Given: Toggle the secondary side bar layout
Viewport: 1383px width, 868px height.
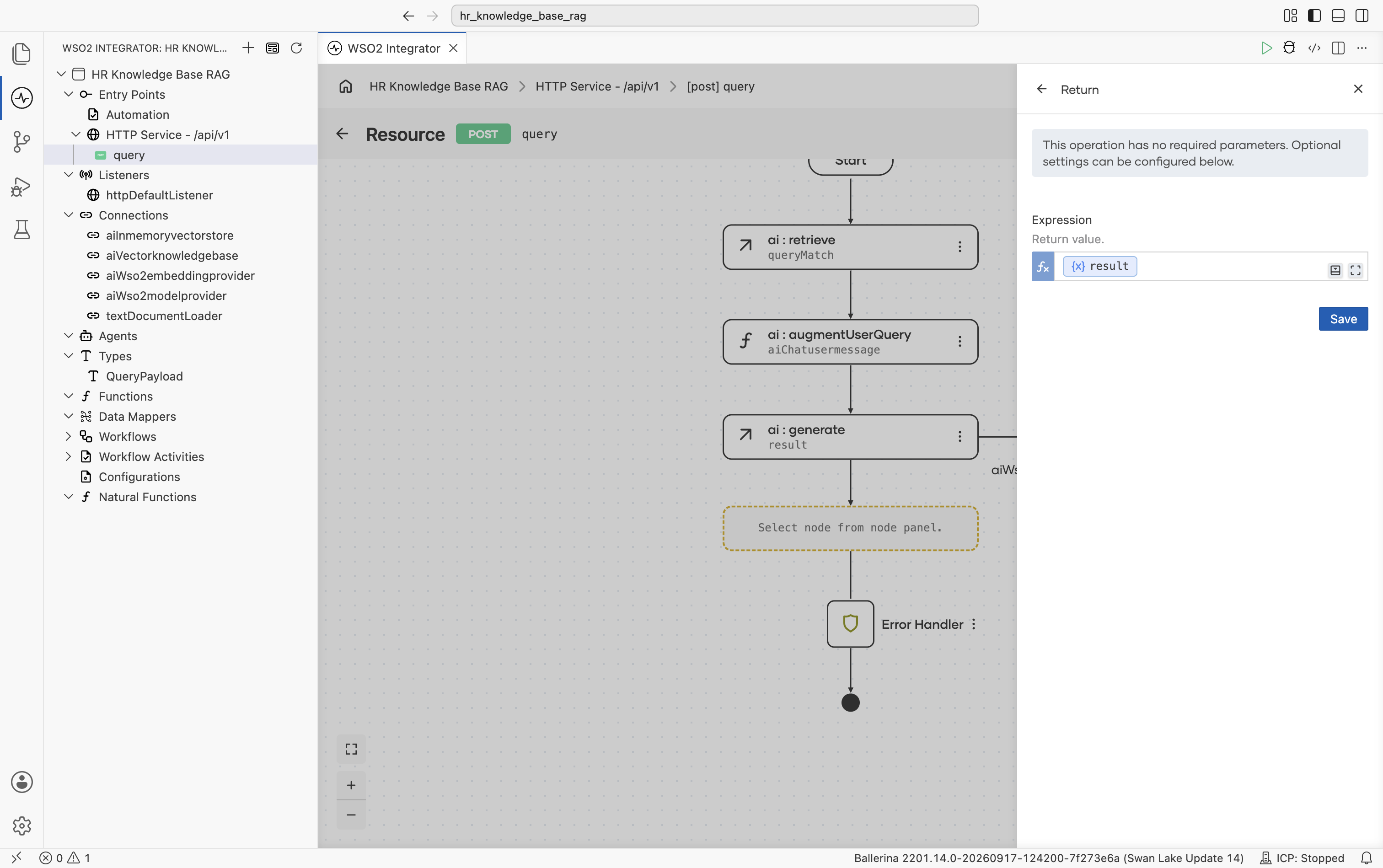Looking at the screenshot, I should [1362, 16].
